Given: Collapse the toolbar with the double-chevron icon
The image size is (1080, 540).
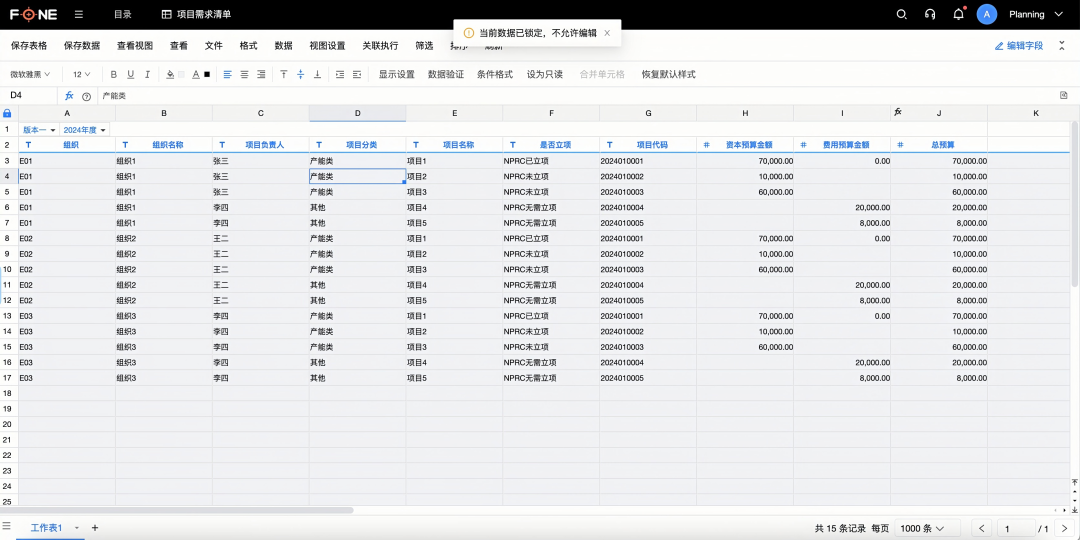Looking at the screenshot, I should (1061, 45).
